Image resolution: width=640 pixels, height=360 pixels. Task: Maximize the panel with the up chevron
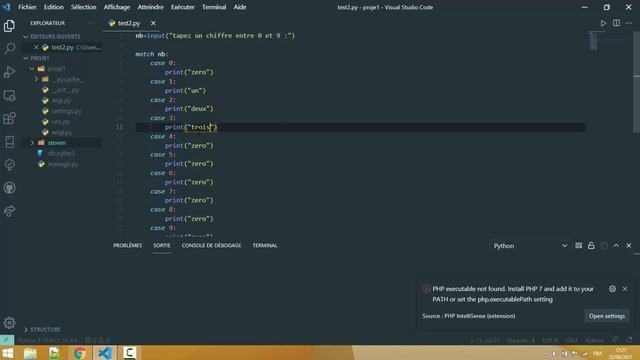tap(616, 246)
